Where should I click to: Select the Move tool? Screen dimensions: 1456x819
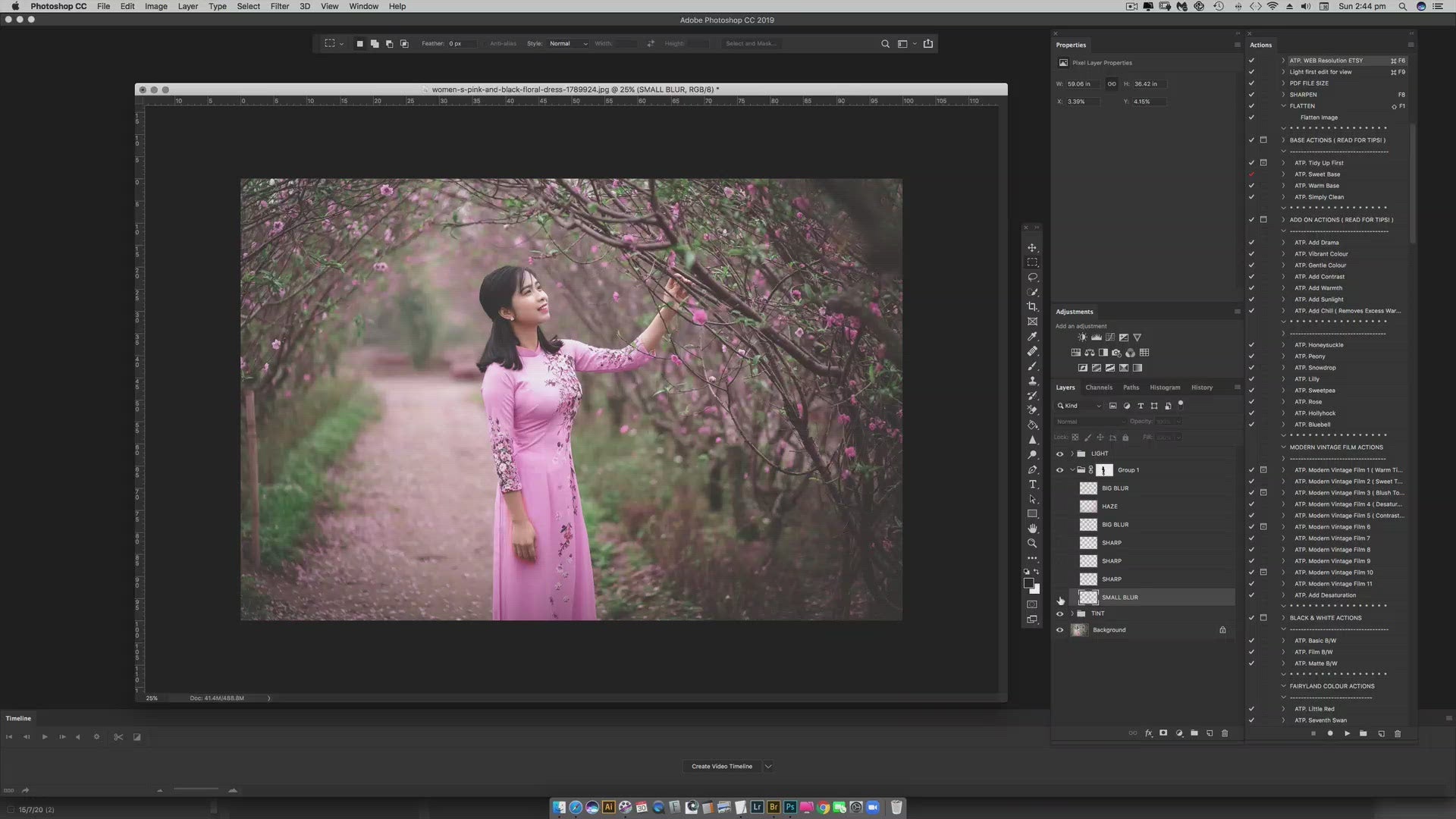1032,248
